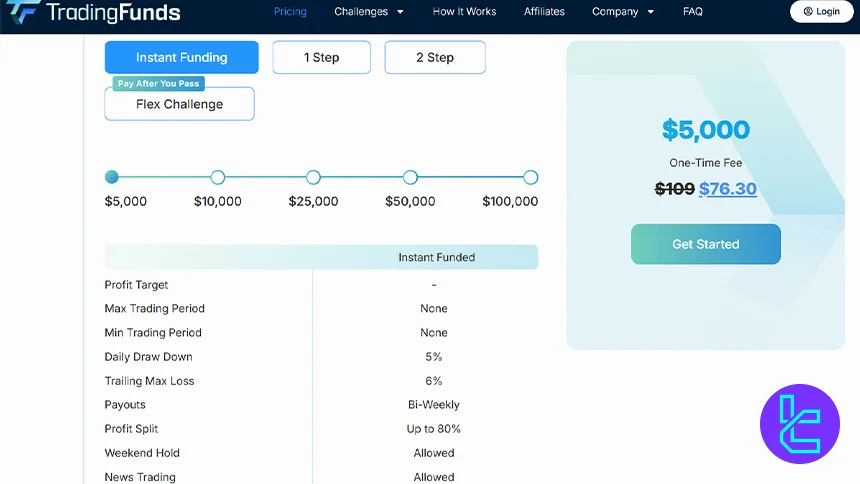Click the Pay After You Pass badge
Image resolution: width=860 pixels, height=484 pixels.
pos(159,83)
